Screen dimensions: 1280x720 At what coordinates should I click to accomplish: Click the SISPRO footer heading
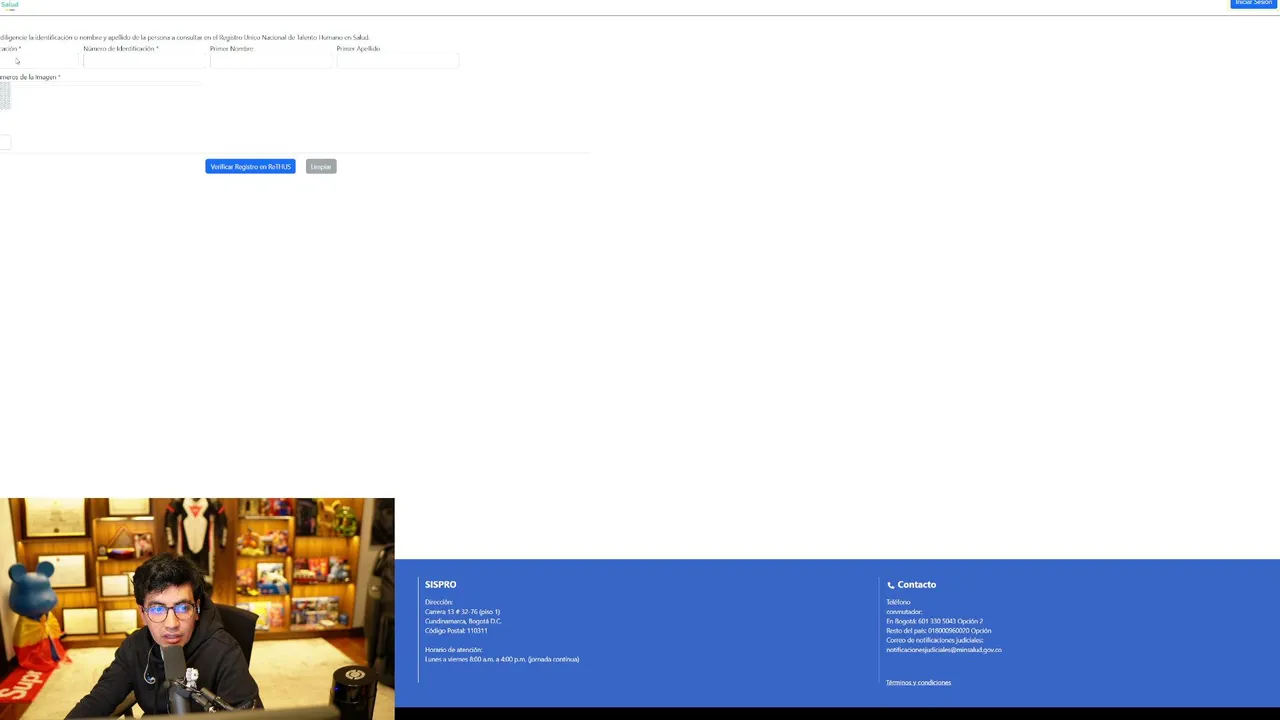440,585
